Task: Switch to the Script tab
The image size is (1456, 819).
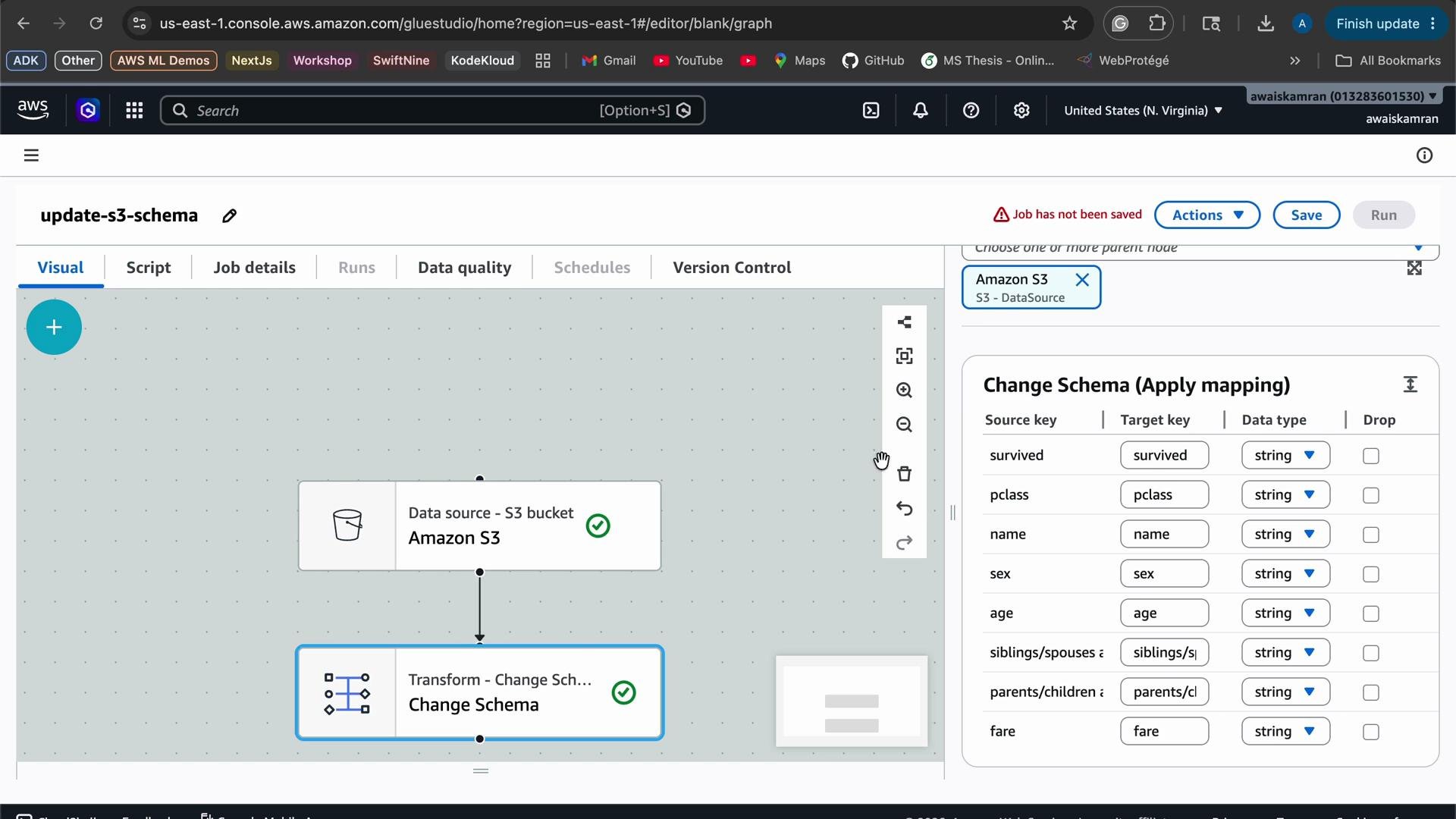Action: click(149, 268)
